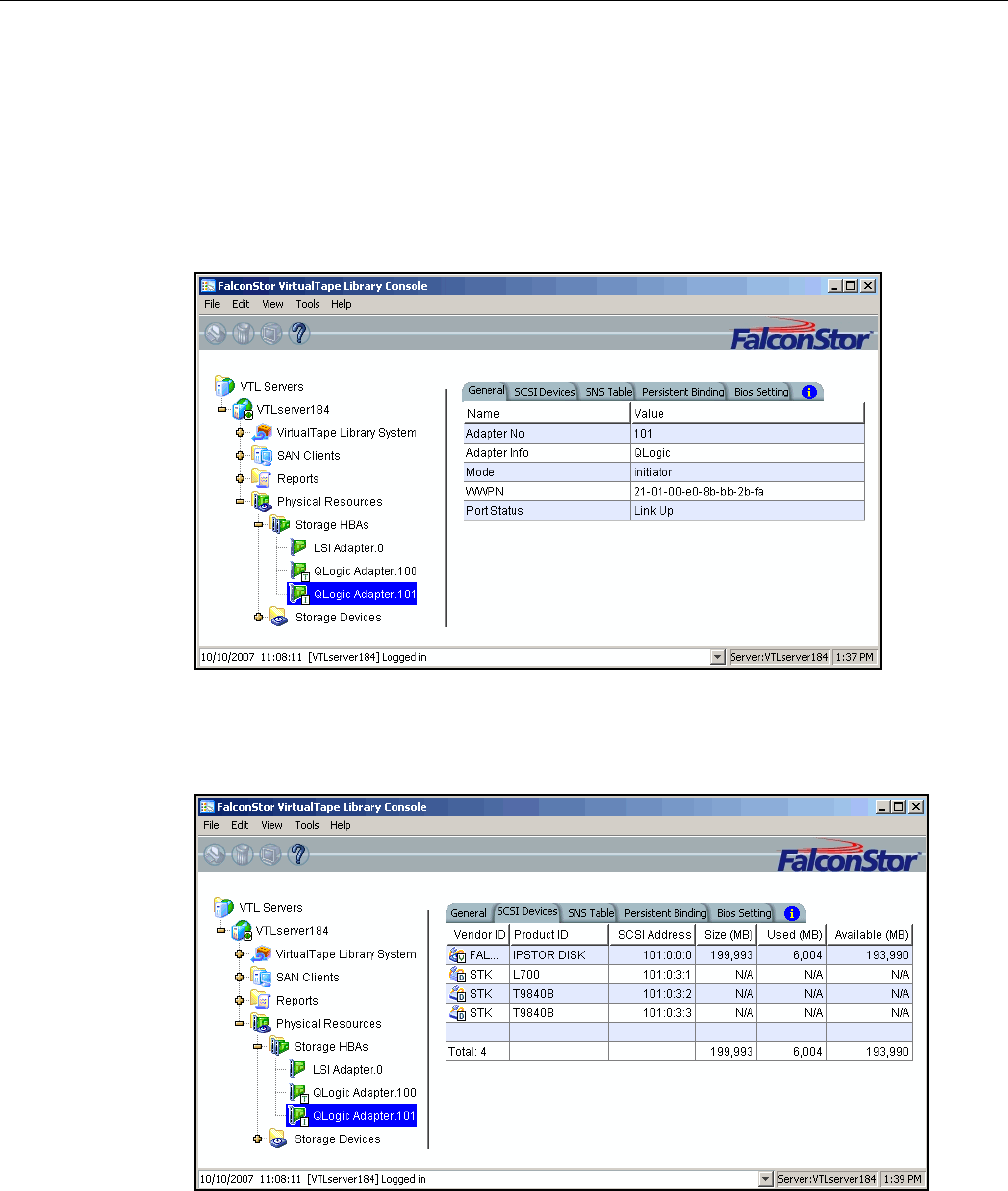Open the General tab in the lower console
This screenshot has height=1191, width=1008.
469,913
